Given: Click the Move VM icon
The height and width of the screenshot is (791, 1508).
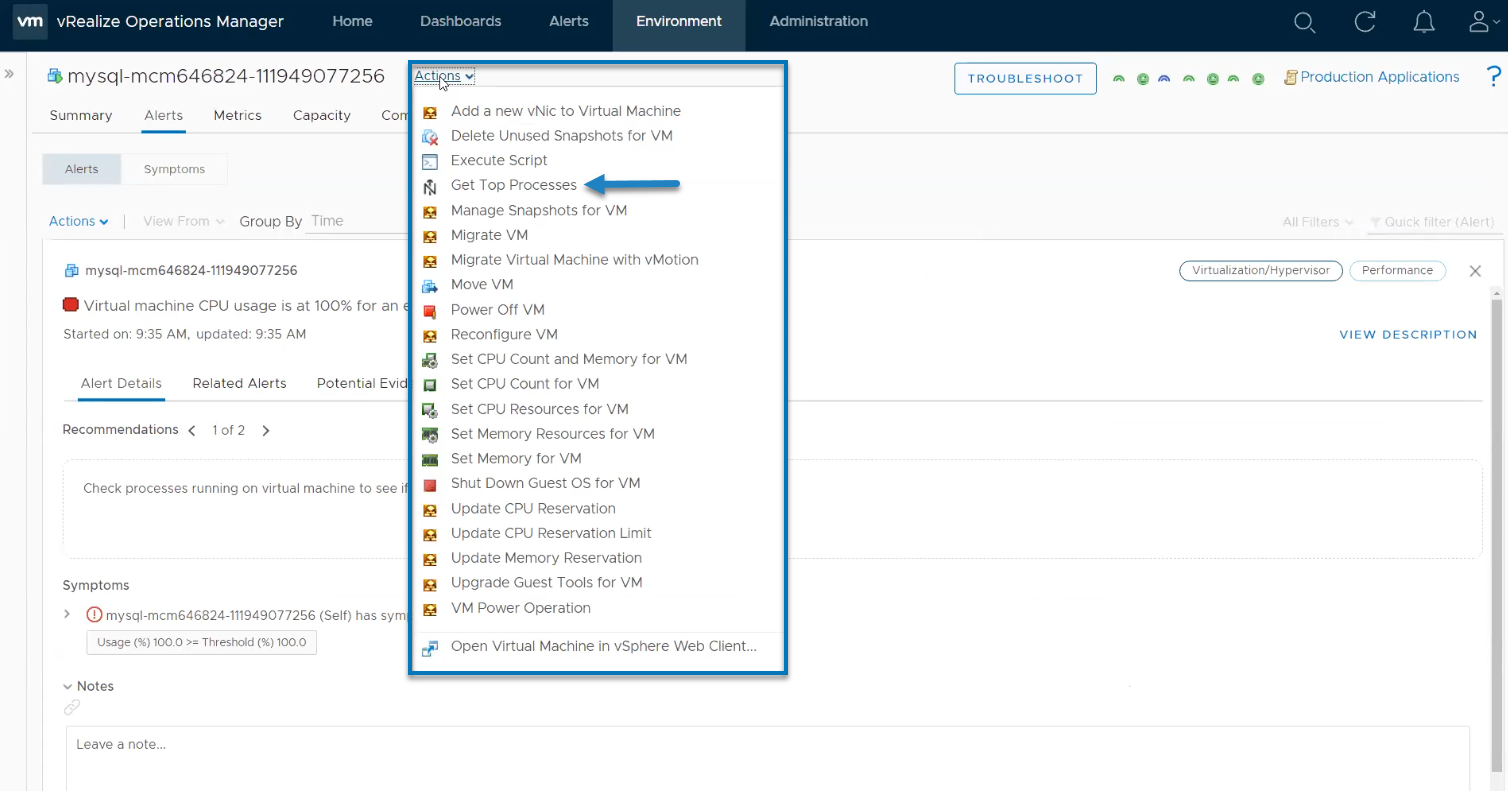Looking at the screenshot, I should pyautogui.click(x=430, y=285).
